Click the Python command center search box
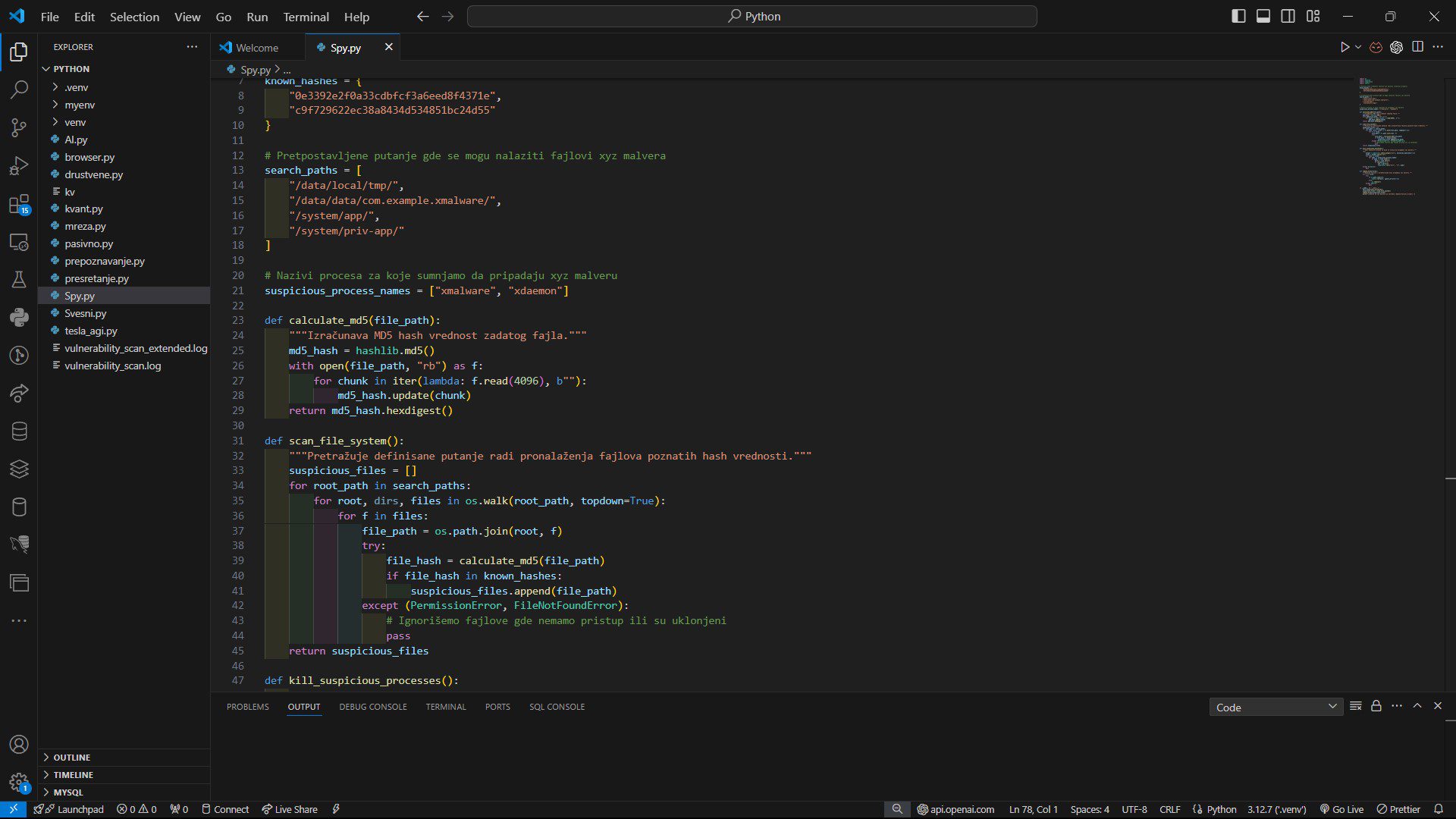1456x819 pixels. pos(752,16)
